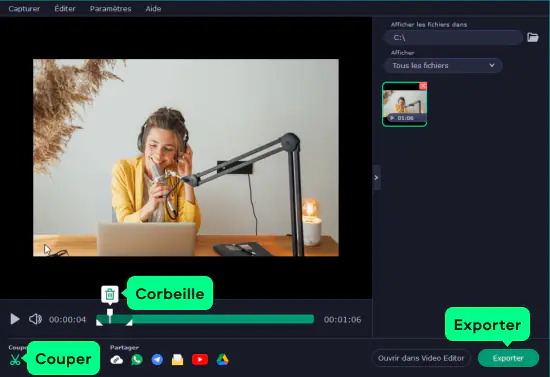
Task: Click the green timeline progress bar
Action: (205, 319)
